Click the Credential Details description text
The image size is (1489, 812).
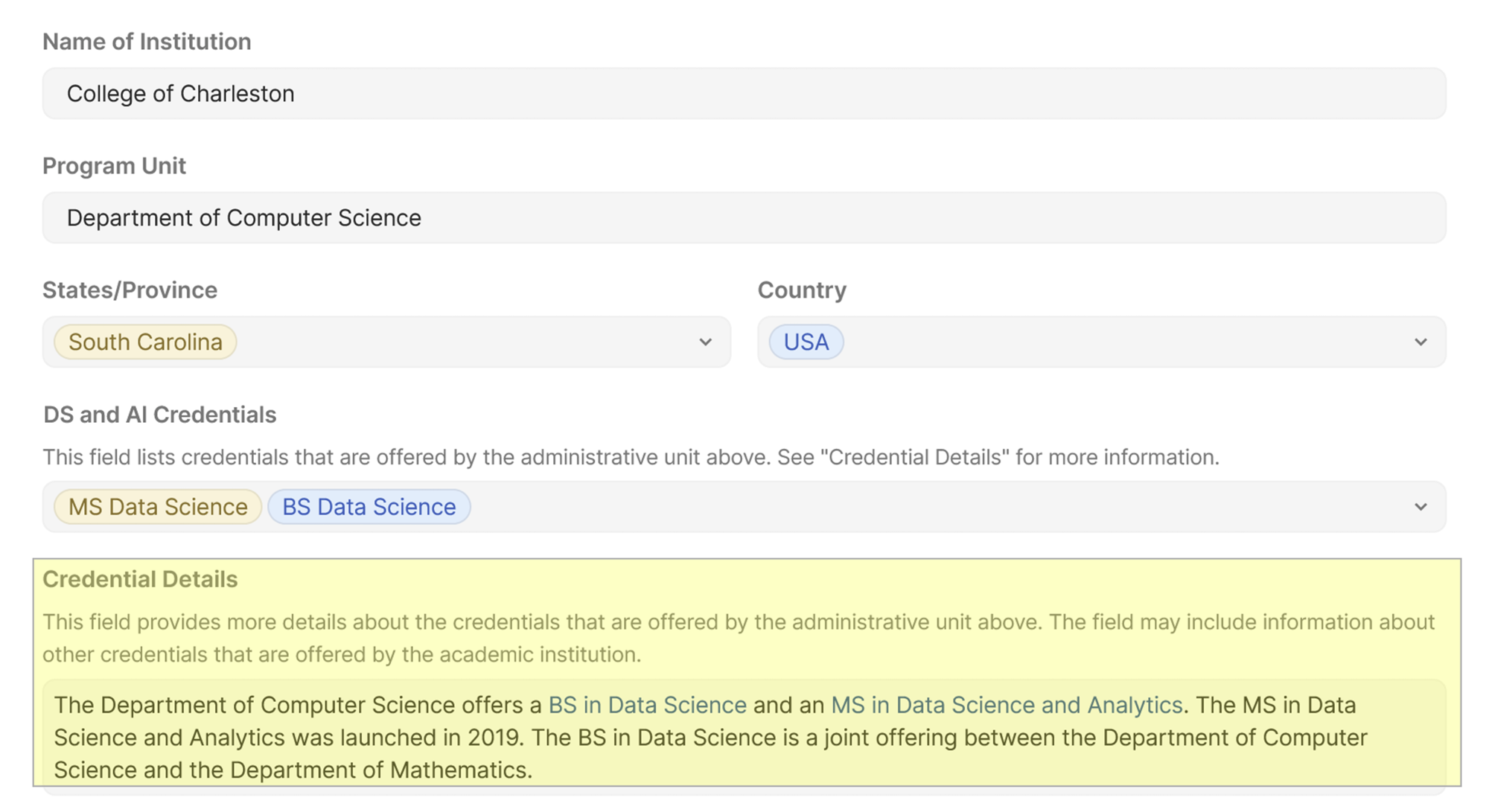coord(737,638)
